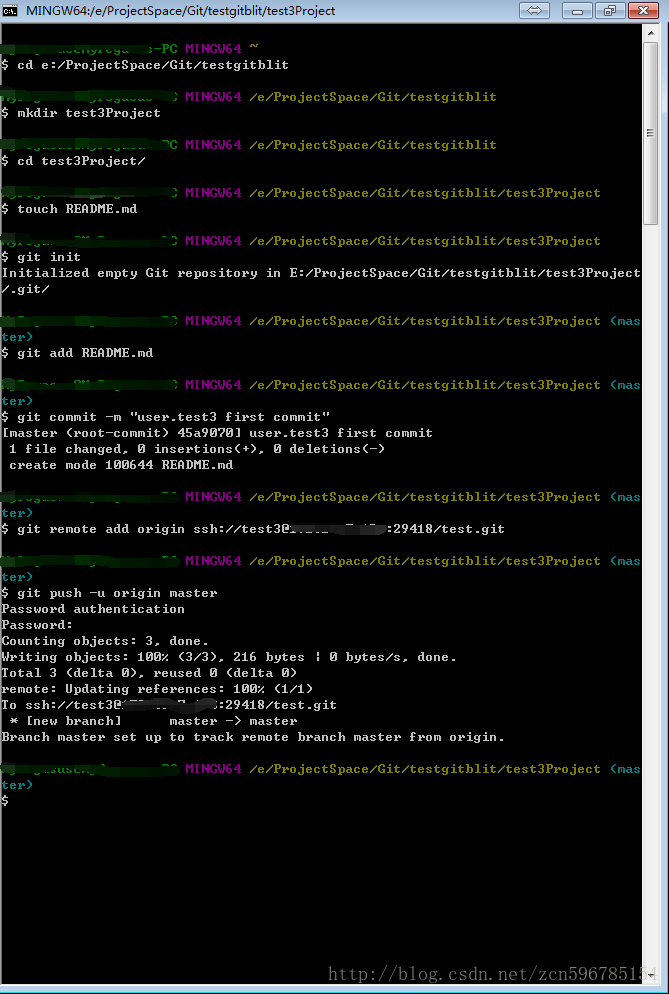Click the final empty '$' prompt

point(5,801)
